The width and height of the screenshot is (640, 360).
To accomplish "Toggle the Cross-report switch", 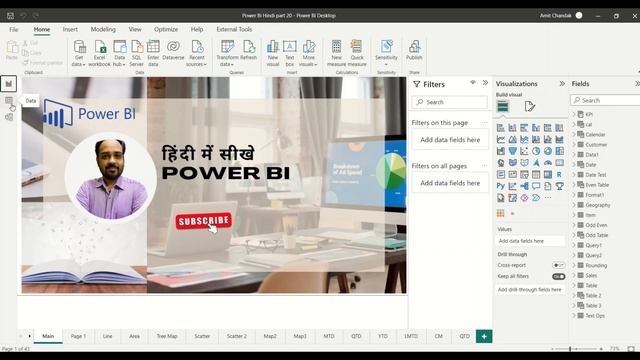I will pos(558,265).
